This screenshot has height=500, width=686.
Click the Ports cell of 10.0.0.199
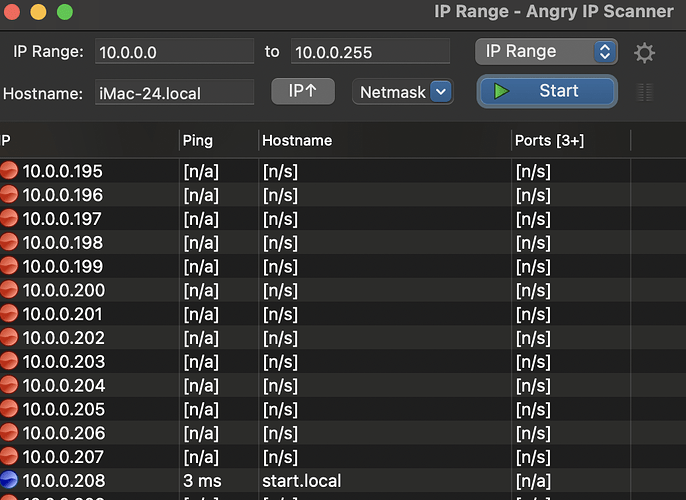click(x=571, y=266)
